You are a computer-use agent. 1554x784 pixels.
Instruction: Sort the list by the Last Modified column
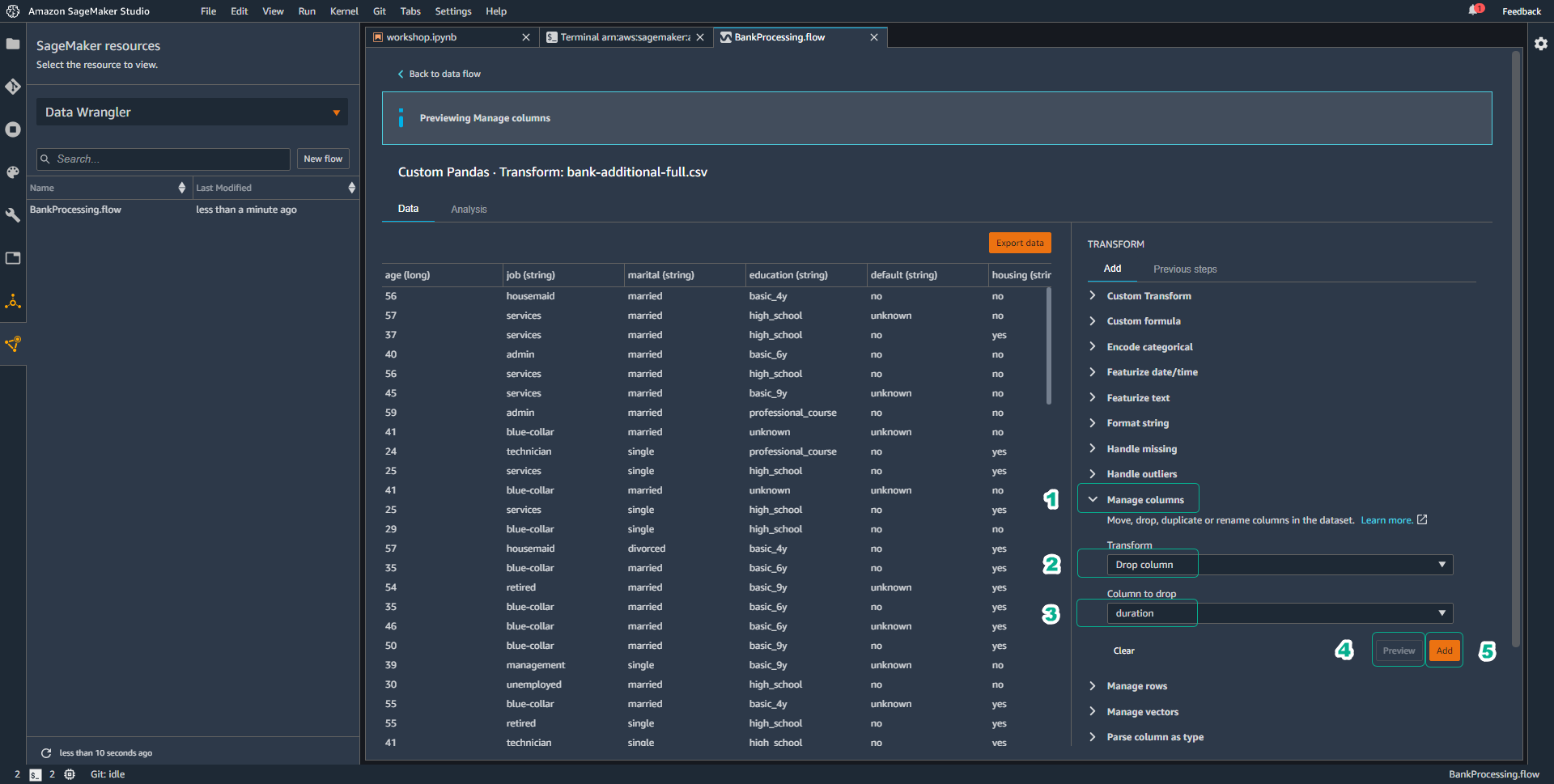(x=275, y=188)
